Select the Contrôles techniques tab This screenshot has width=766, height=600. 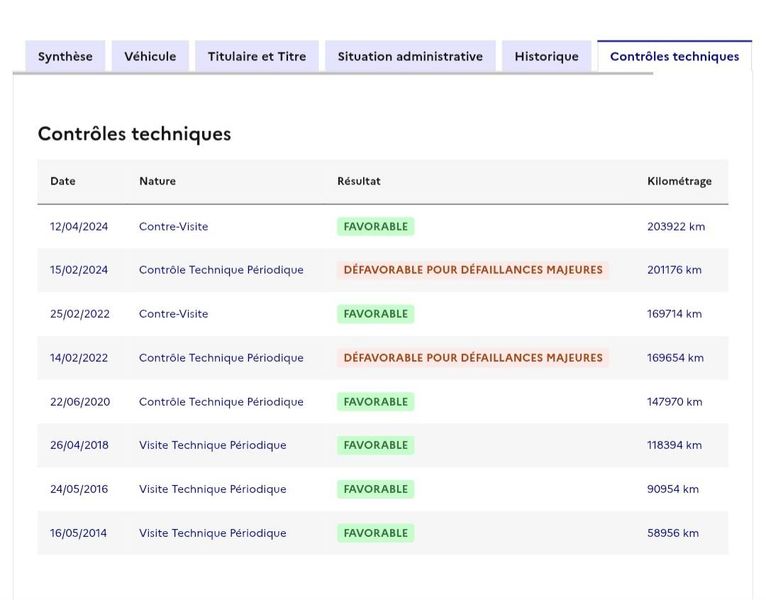tap(674, 57)
